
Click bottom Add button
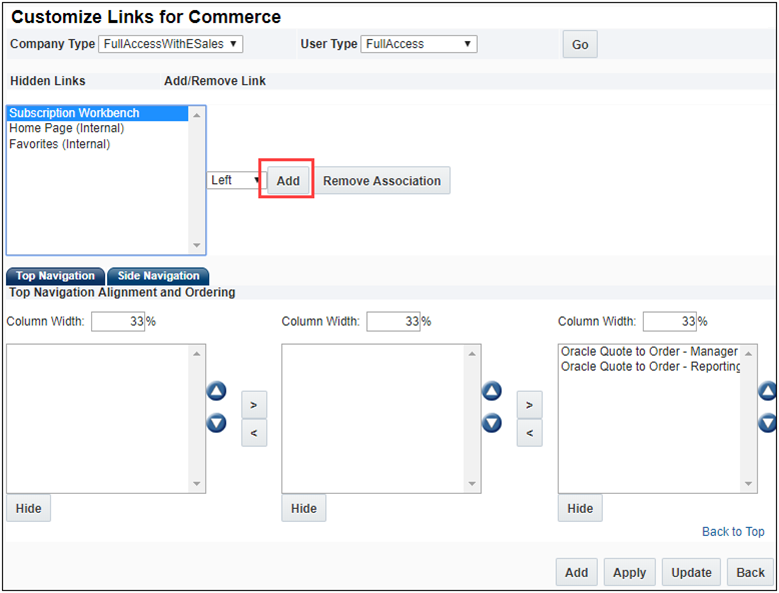click(x=576, y=573)
